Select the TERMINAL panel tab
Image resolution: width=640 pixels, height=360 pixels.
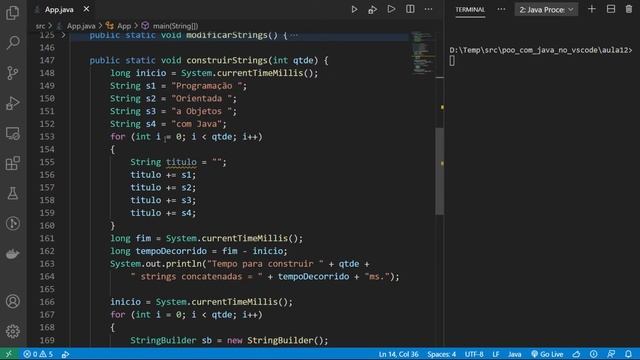coord(470,9)
